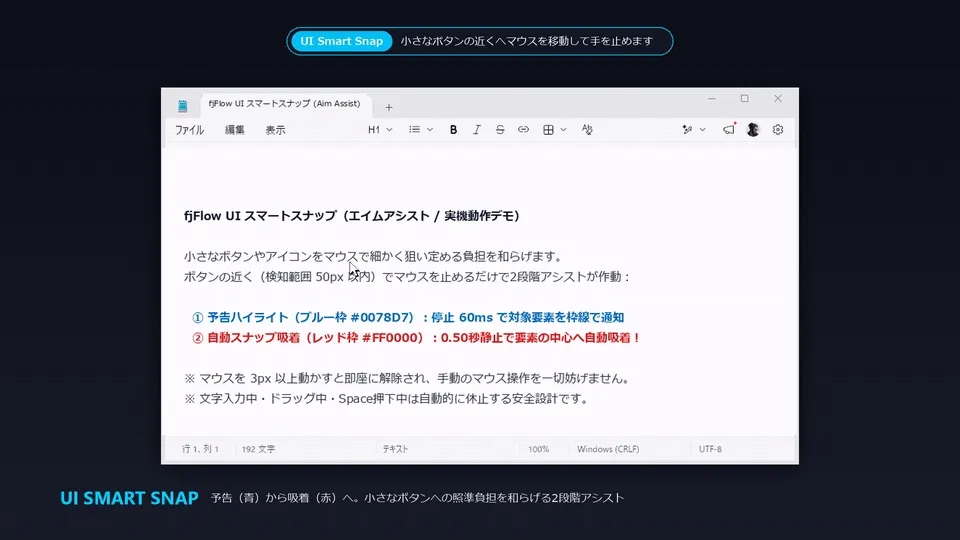960x540 pixels.
Task: Expand the list style dropdown arrow
Action: click(x=430, y=130)
